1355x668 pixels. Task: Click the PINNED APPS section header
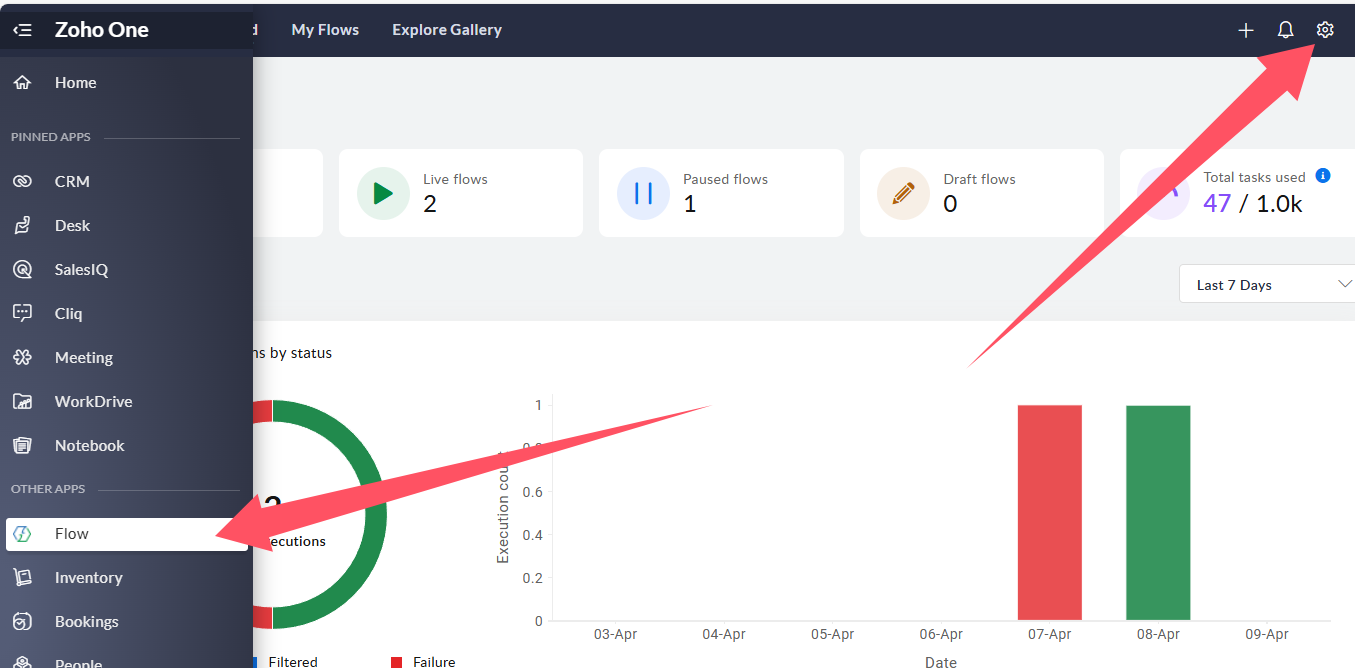coord(51,137)
